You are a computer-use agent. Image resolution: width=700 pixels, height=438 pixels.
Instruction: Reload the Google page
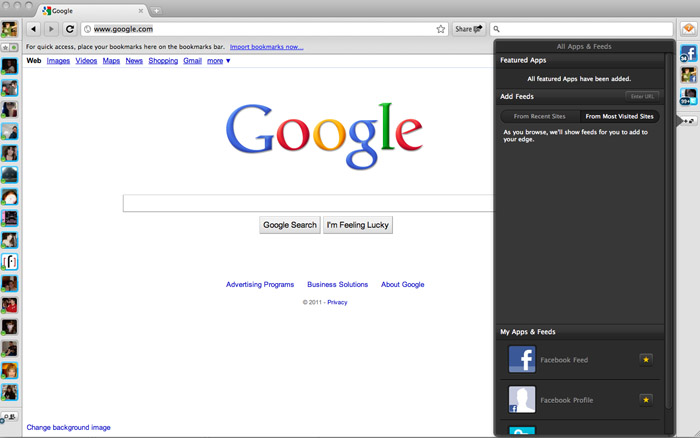point(70,29)
